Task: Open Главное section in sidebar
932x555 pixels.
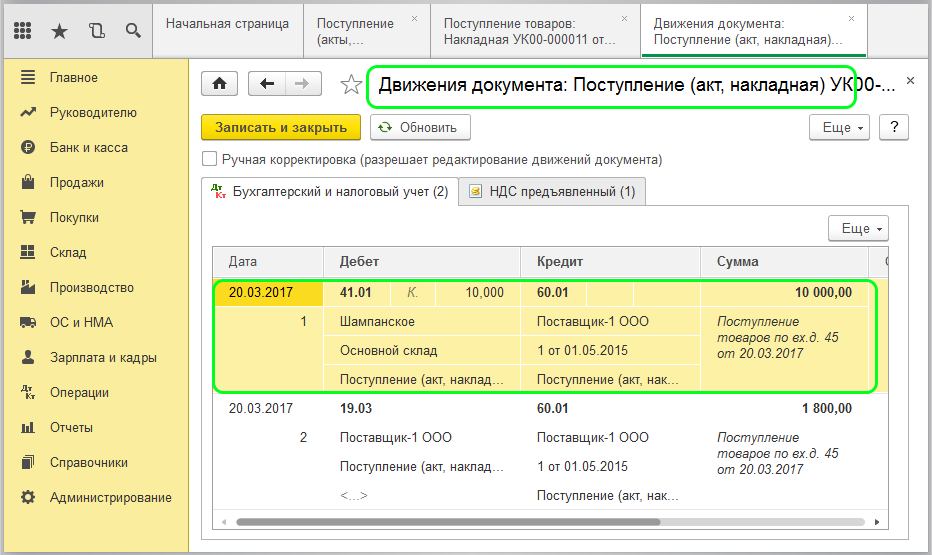Action: [74, 78]
